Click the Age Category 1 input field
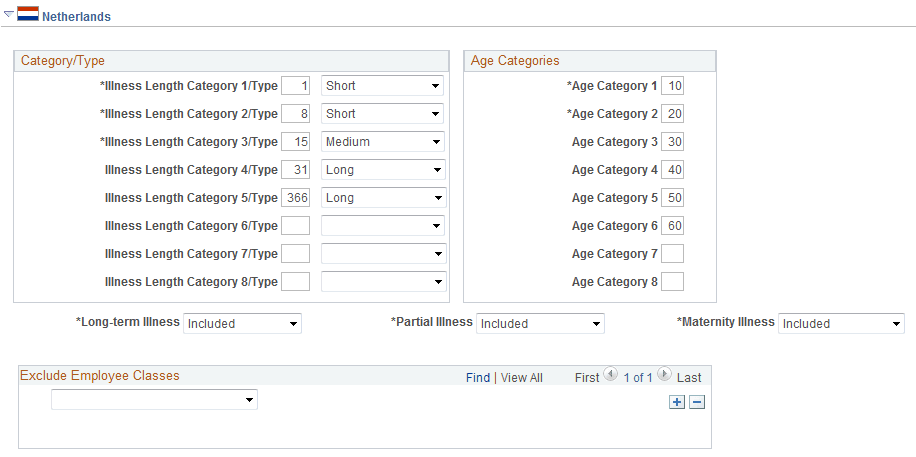Viewport: 916px width, 457px height. click(673, 86)
